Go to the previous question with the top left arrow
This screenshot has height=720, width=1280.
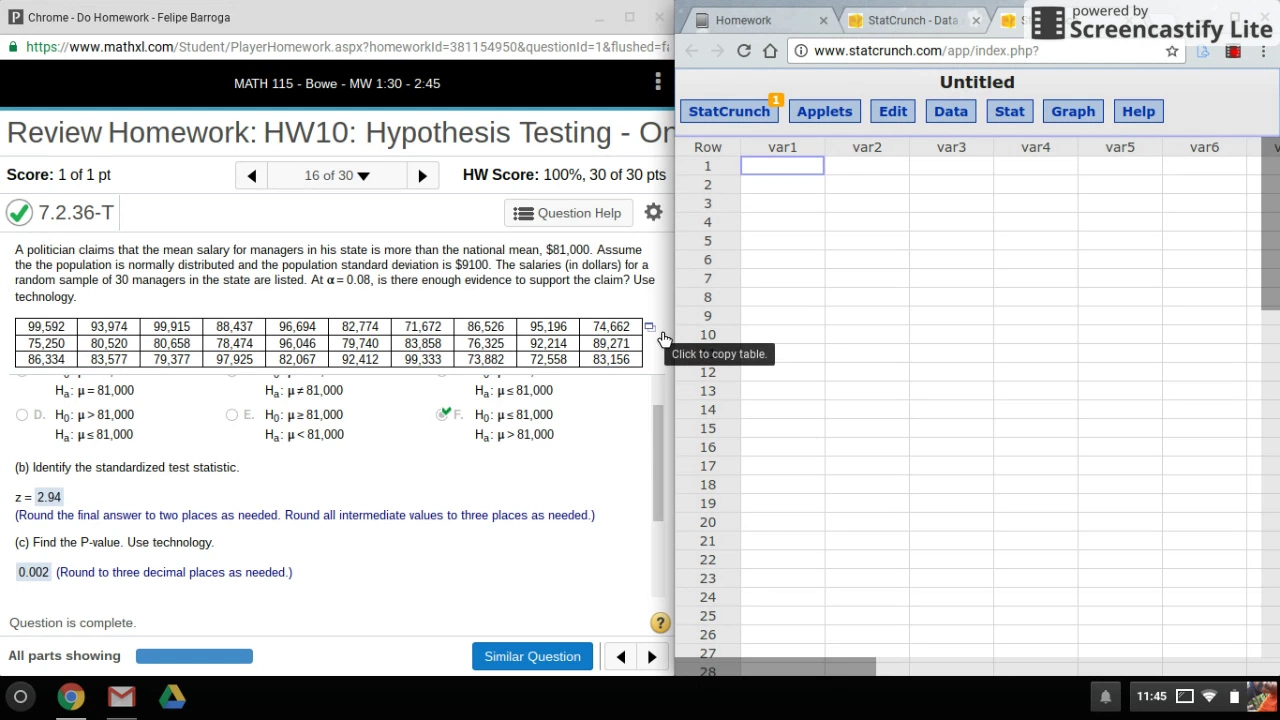[x=252, y=175]
